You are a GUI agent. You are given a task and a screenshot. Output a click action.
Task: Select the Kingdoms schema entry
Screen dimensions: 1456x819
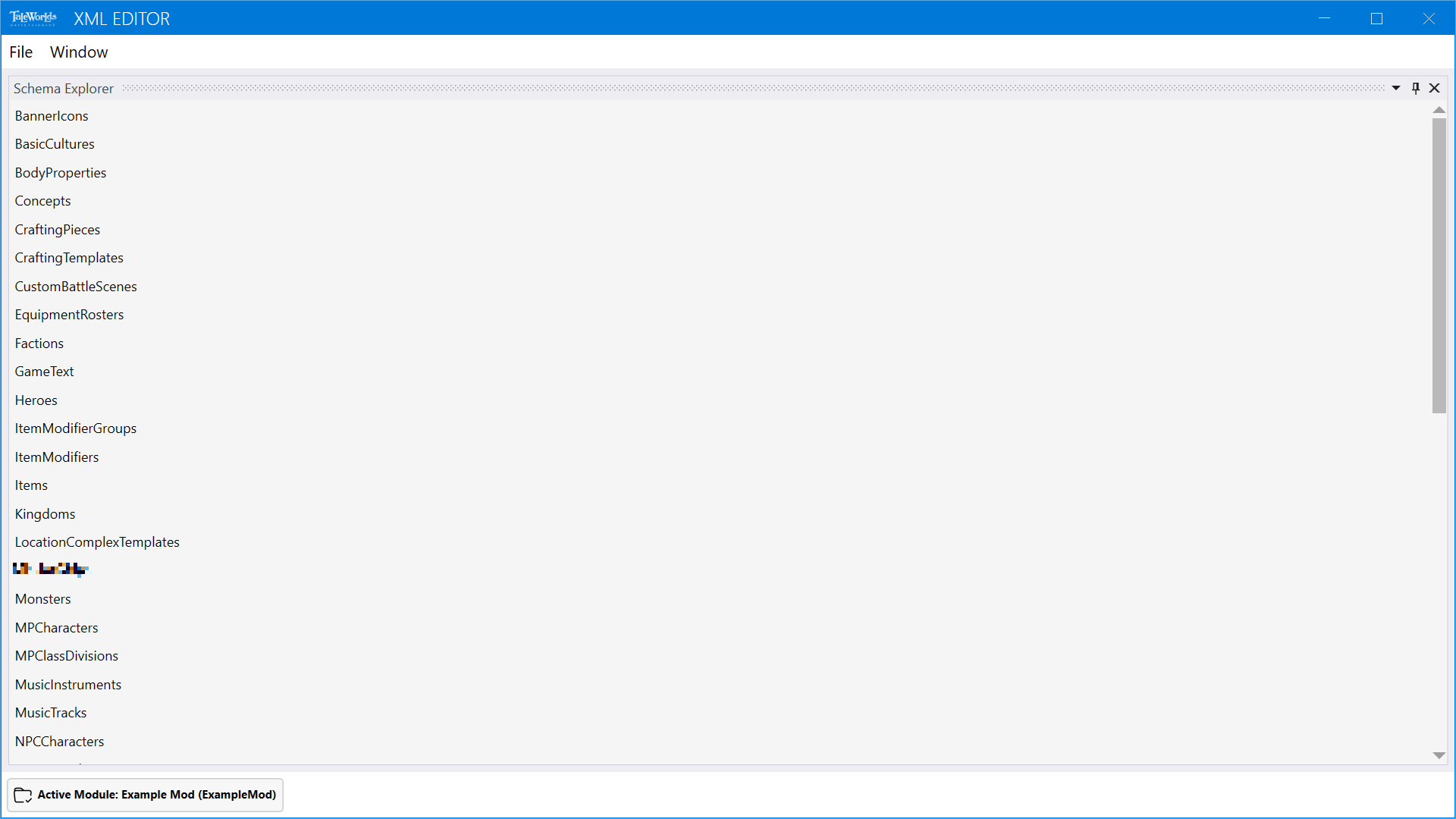pyautogui.click(x=45, y=514)
